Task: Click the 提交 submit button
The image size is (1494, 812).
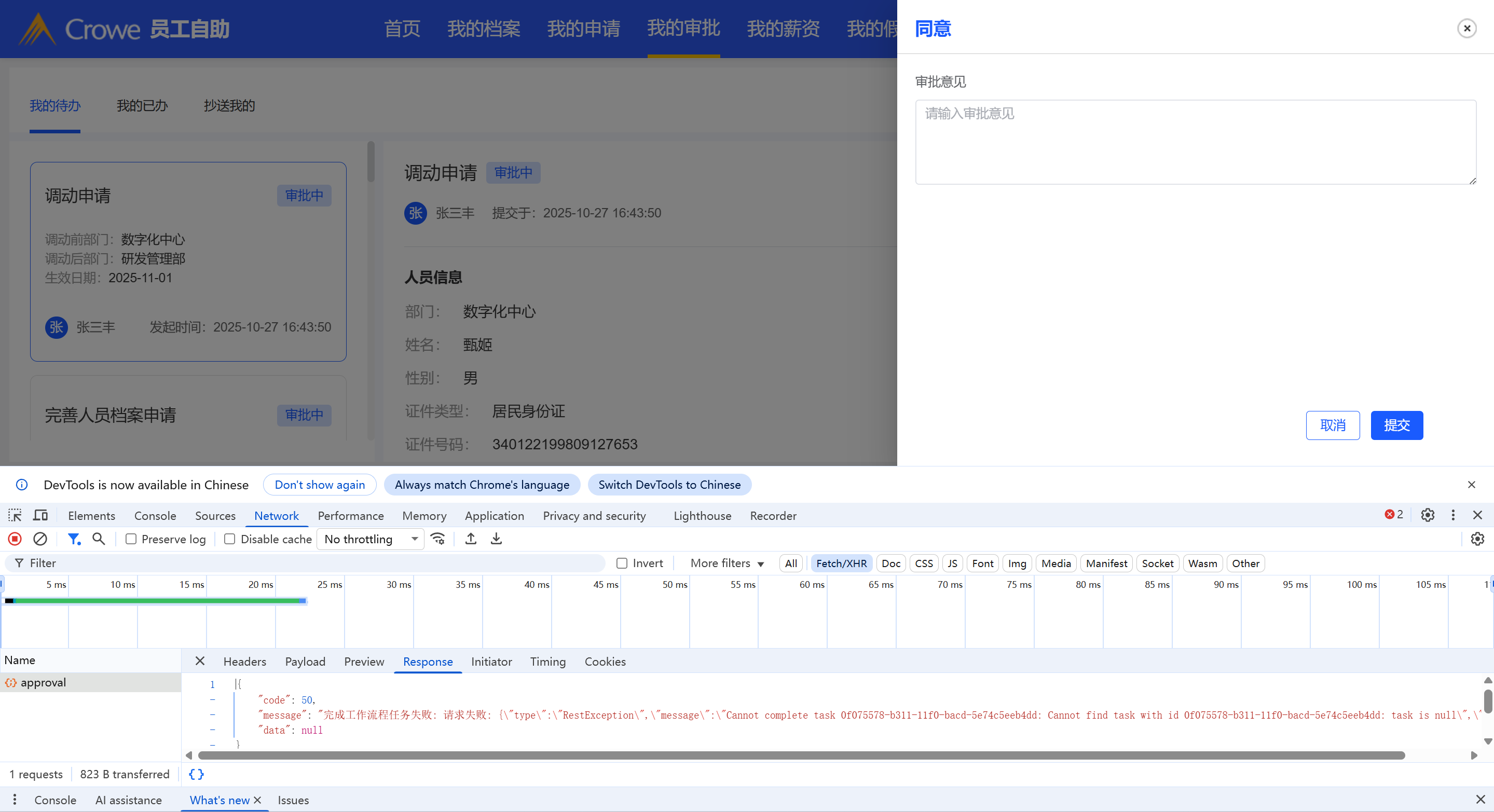Action: [x=1396, y=425]
